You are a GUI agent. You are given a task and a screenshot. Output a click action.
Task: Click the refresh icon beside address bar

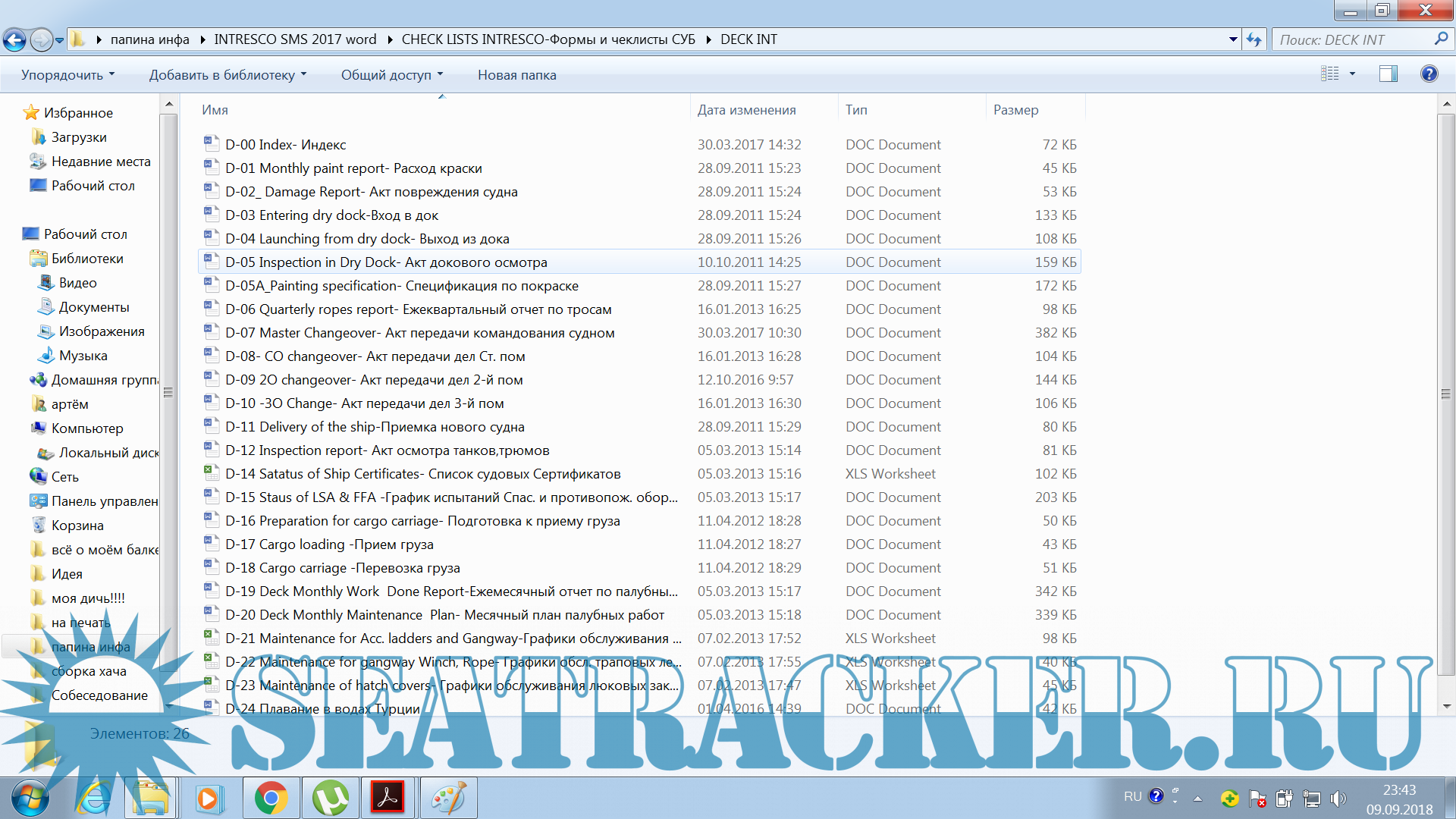point(1254,39)
